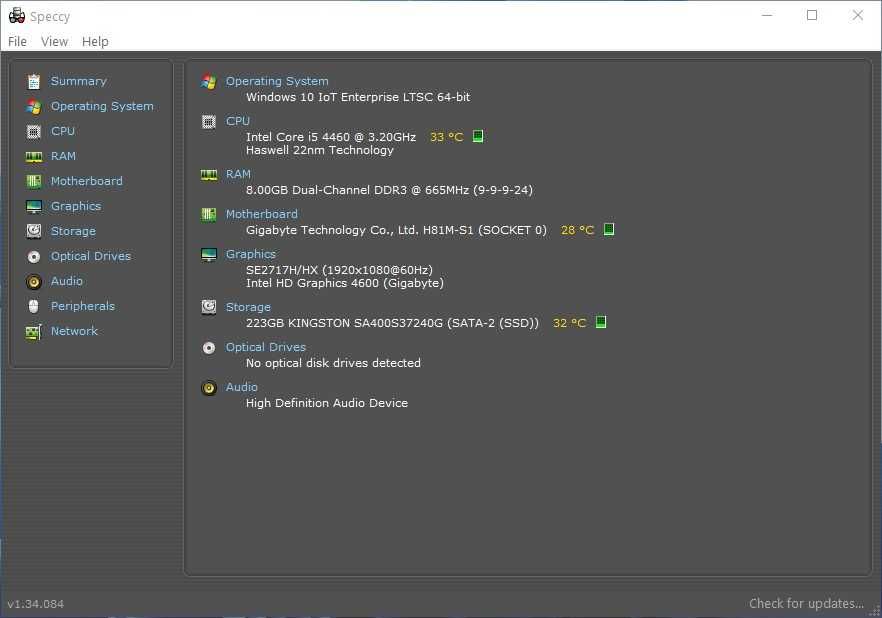Click Intel Core i5 4460 @ 3.20GHz text
882x618 pixels.
(x=331, y=137)
